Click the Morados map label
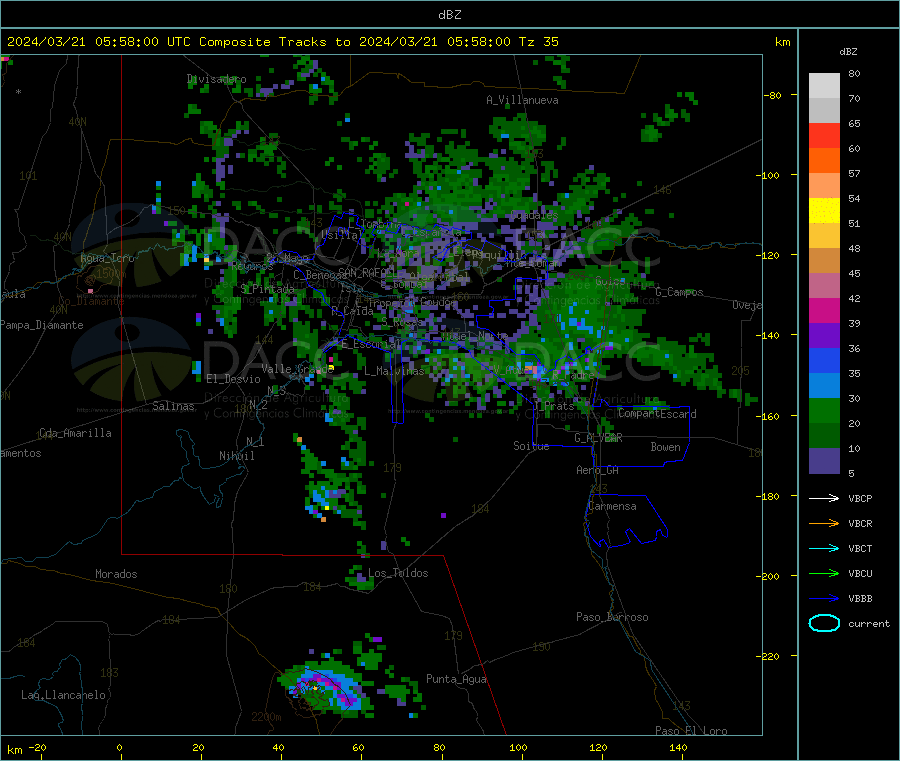Viewport: 900px width, 761px height. coord(116,574)
